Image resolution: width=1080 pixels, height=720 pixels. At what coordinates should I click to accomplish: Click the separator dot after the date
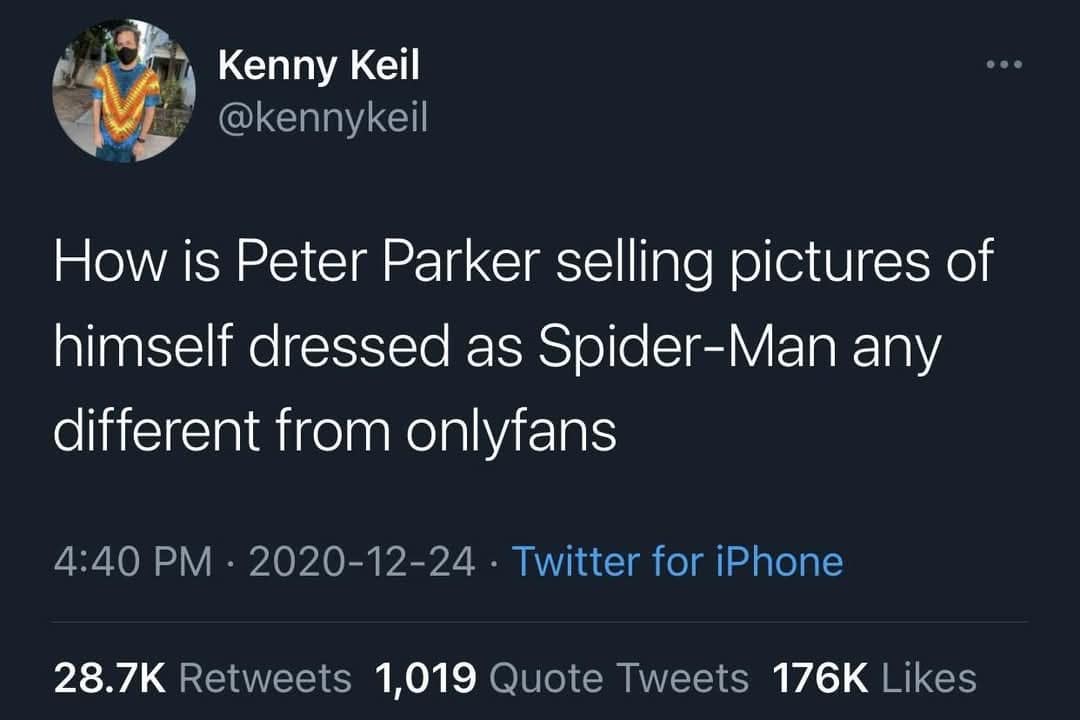[496, 562]
